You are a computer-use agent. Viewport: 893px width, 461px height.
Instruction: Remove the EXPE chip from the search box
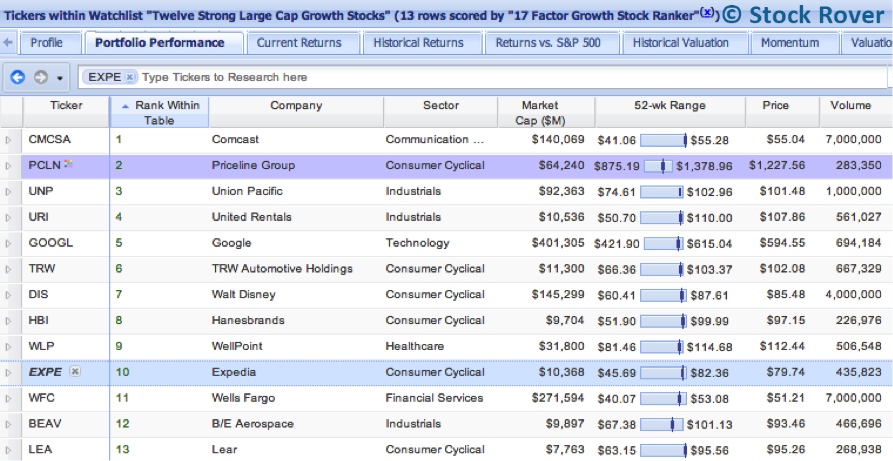(x=130, y=78)
